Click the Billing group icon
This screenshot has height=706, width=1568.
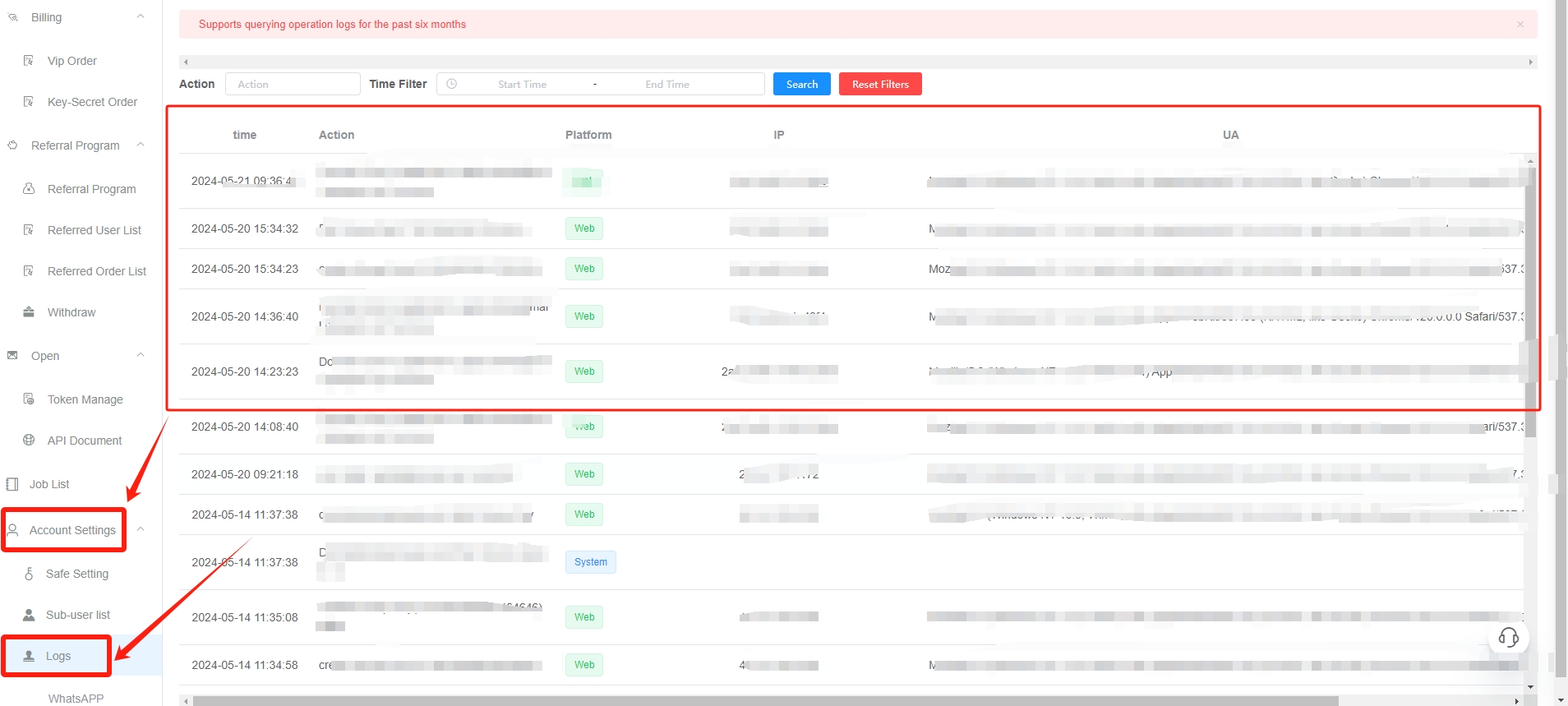[x=12, y=16]
